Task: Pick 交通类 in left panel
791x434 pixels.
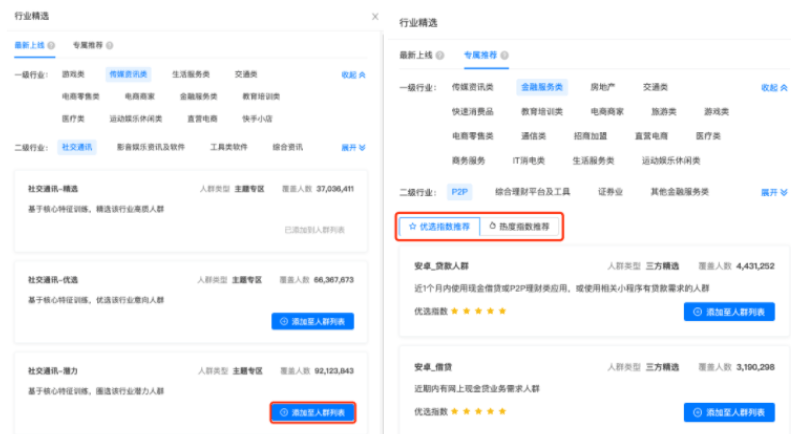Action: [x=246, y=74]
